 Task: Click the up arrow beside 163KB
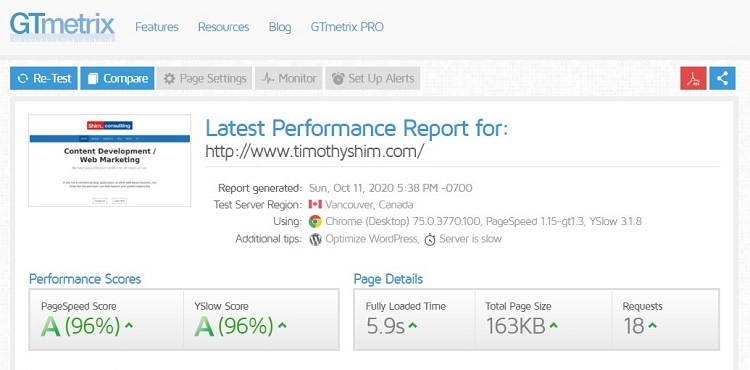point(553,326)
